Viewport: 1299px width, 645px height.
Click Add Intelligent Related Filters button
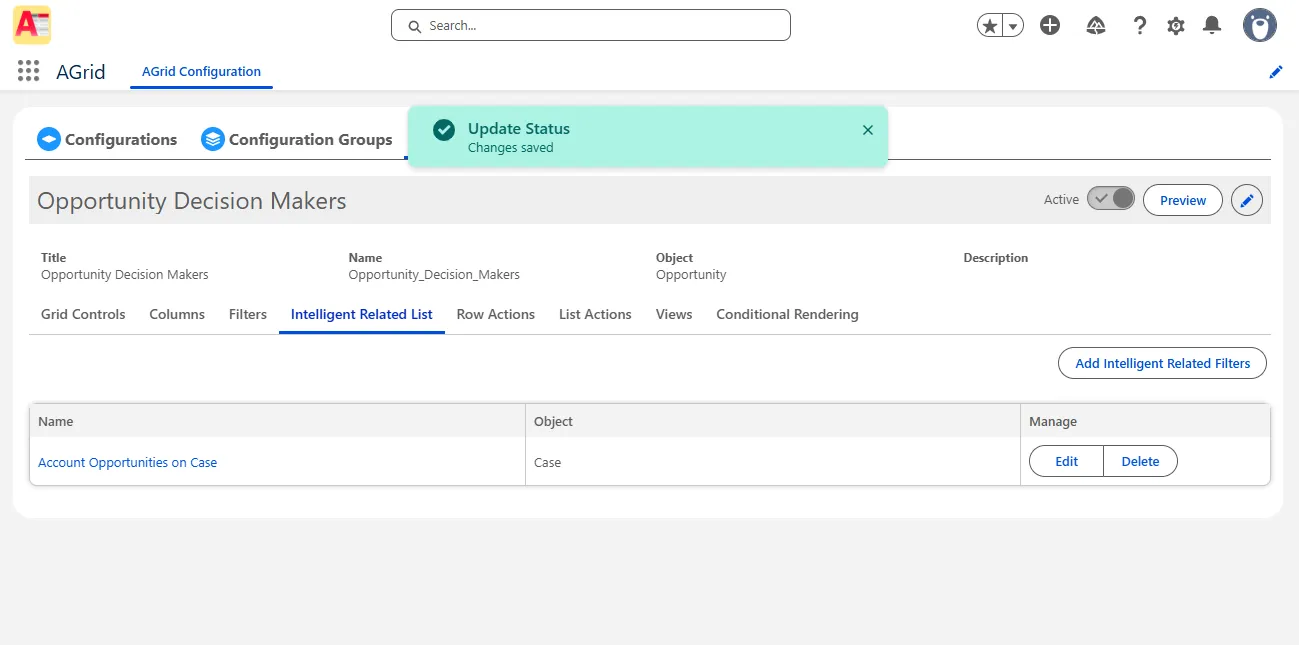pos(1162,363)
